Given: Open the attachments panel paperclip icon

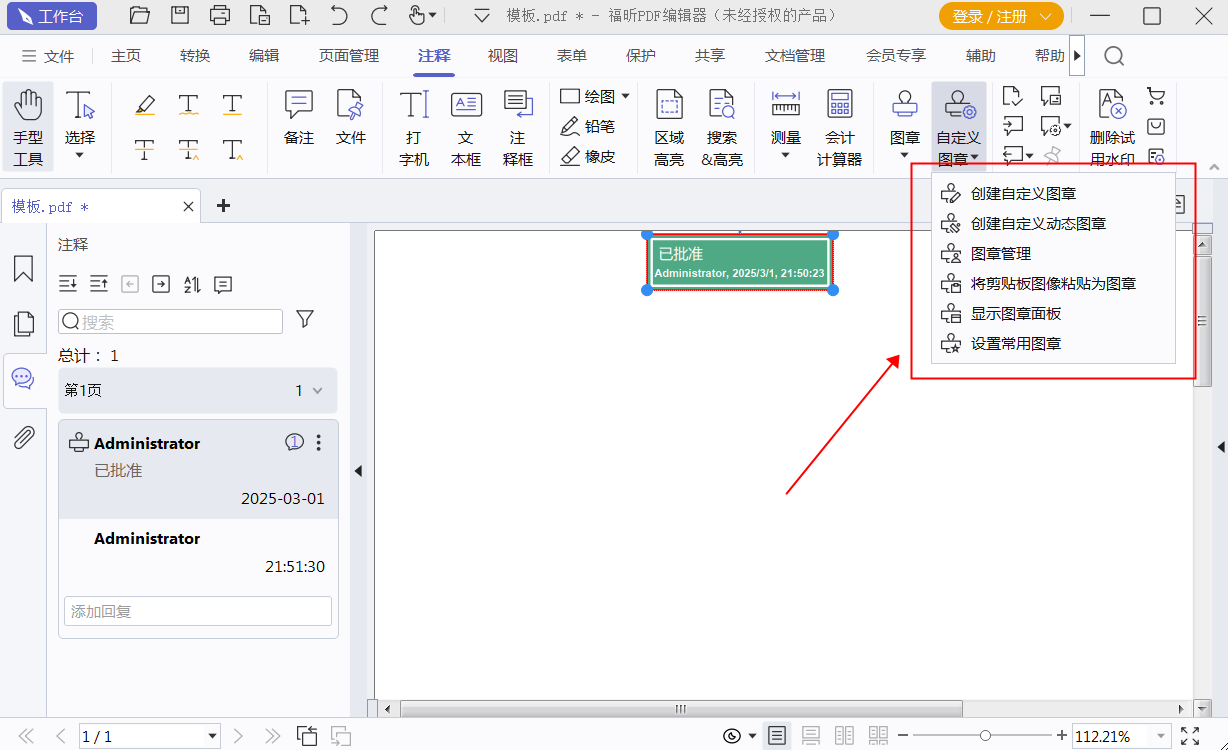Looking at the screenshot, I should (x=23, y=437).
